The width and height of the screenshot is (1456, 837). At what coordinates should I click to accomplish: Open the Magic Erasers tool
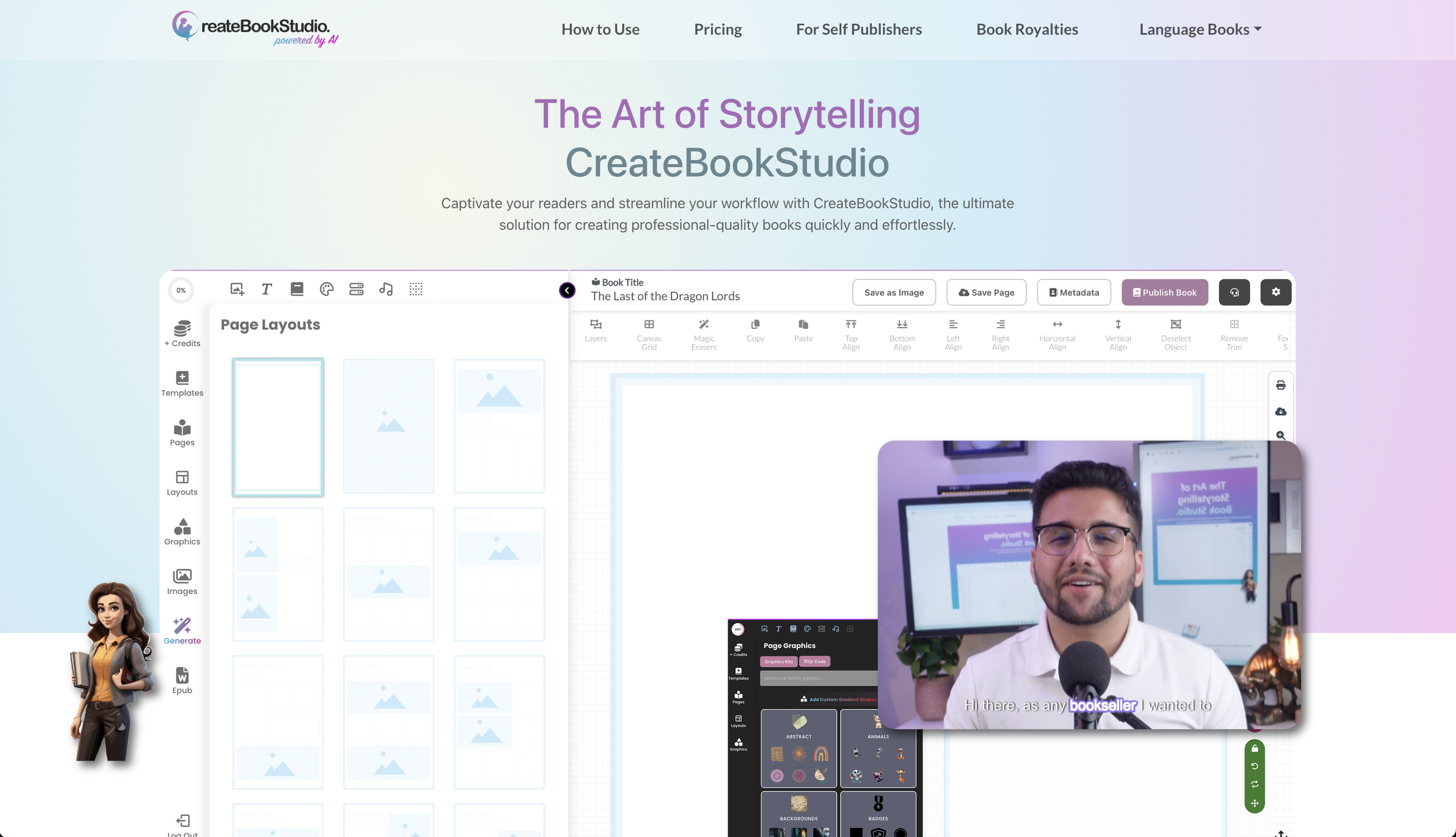click(703, 333)
